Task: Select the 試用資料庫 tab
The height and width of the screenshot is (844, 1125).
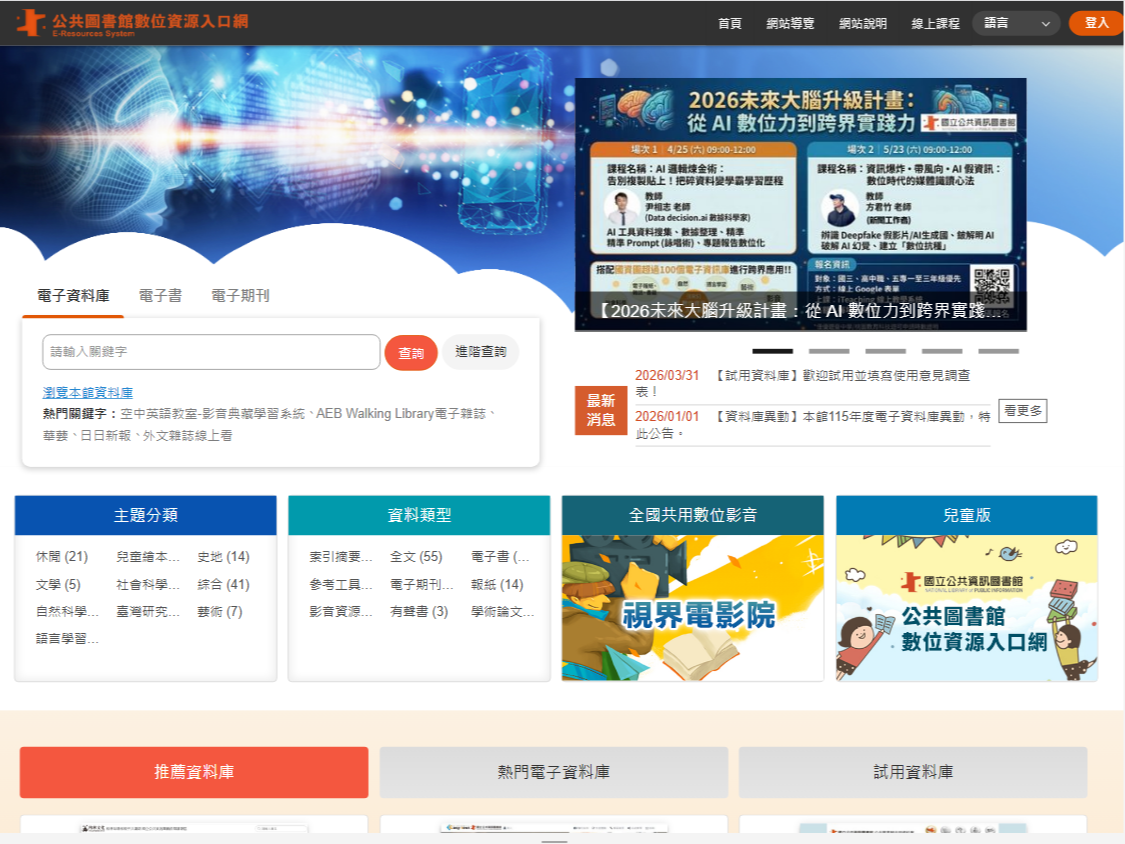Action: (x=911, y=772)
